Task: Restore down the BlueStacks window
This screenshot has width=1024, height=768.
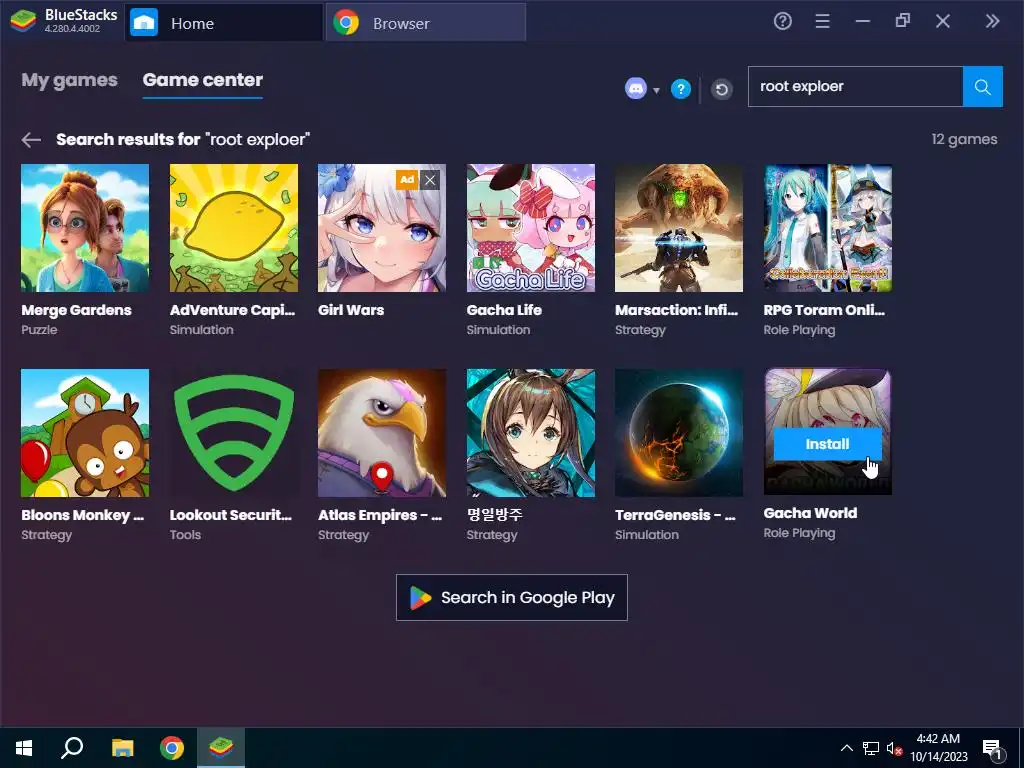Action: click(x=903, y=21)
